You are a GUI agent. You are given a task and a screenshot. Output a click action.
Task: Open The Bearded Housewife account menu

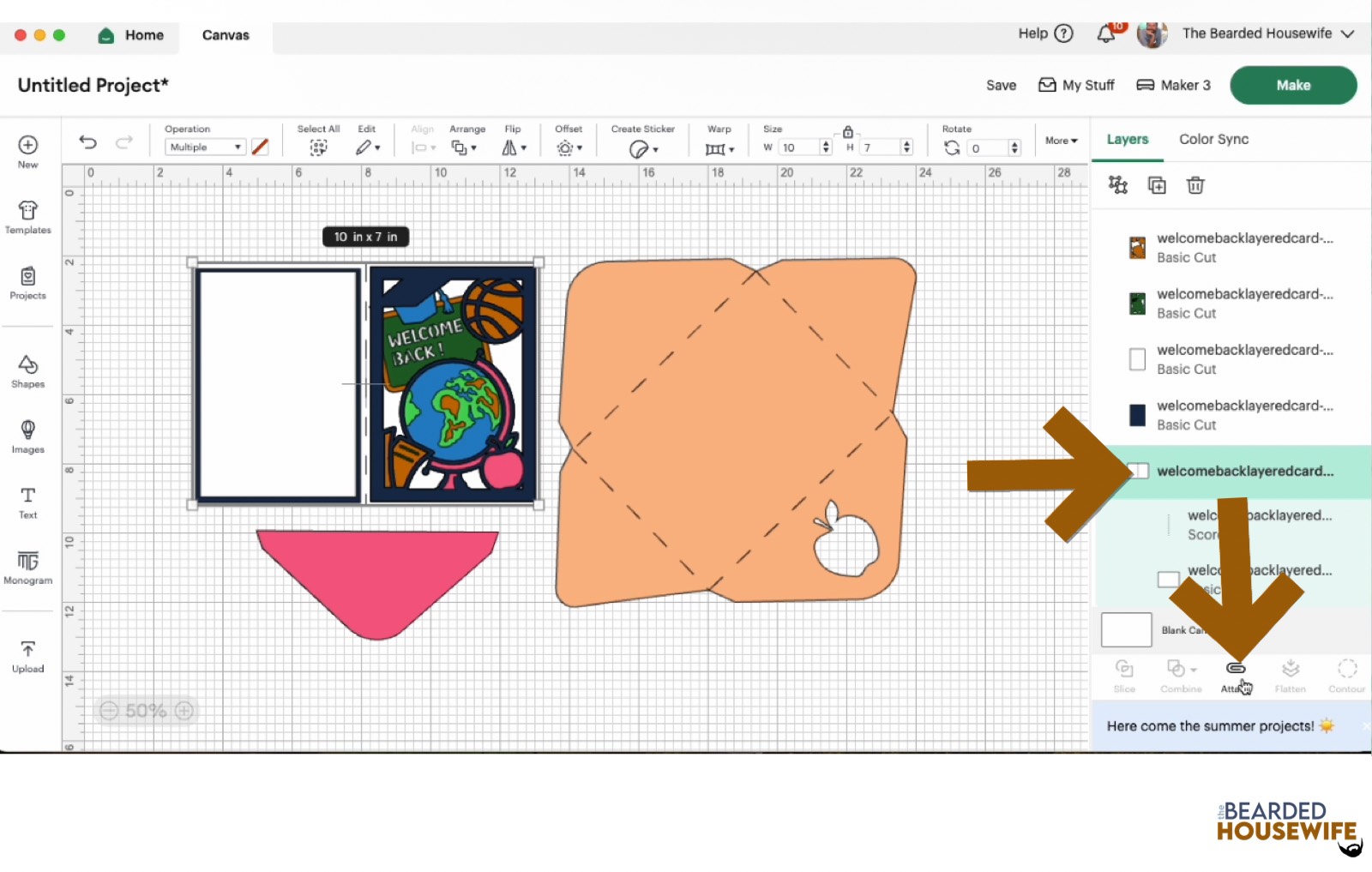(1256, 33)
